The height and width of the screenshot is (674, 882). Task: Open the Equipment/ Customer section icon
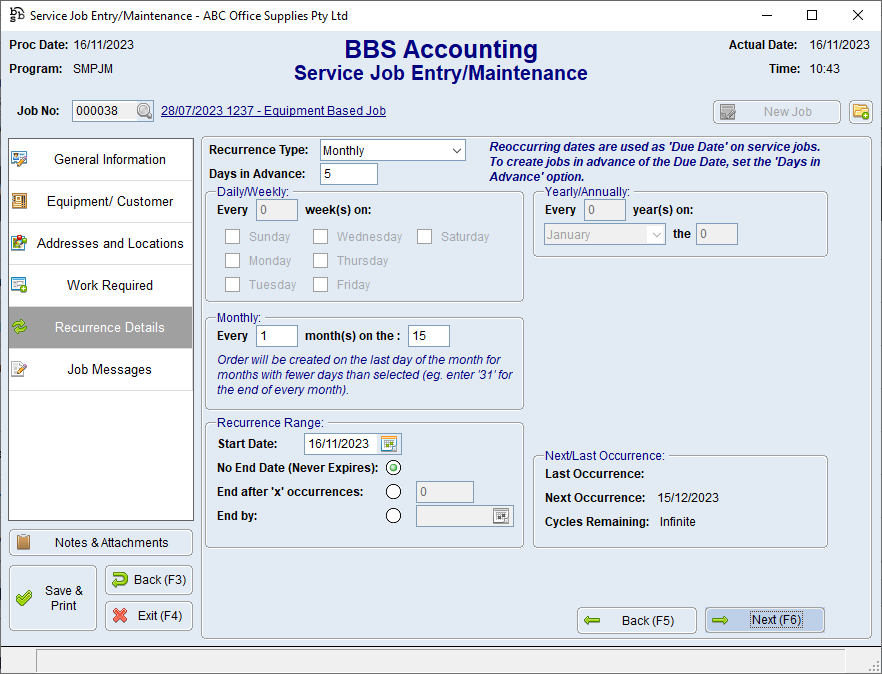tap(21, 201)
